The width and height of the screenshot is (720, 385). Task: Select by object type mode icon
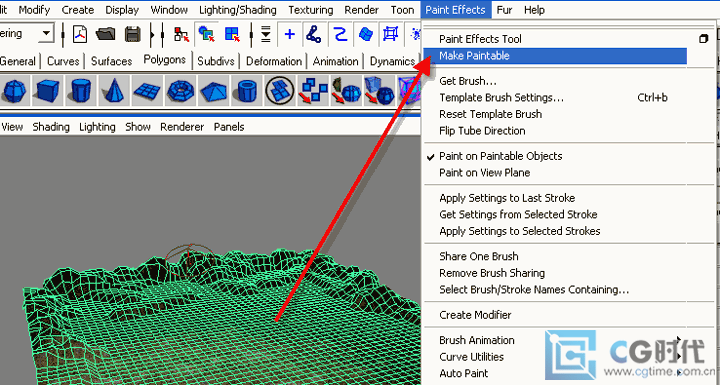coord(207,34)
